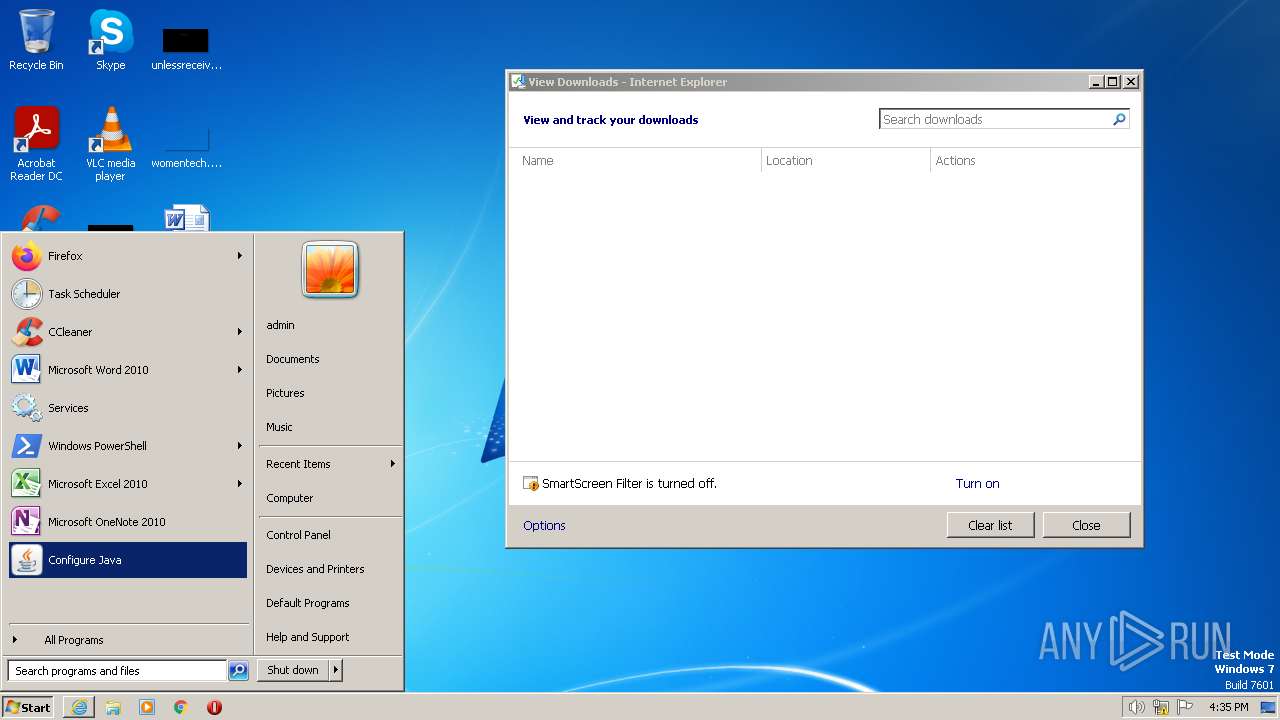Open VLC media player desktop icon

coord(110,144)
